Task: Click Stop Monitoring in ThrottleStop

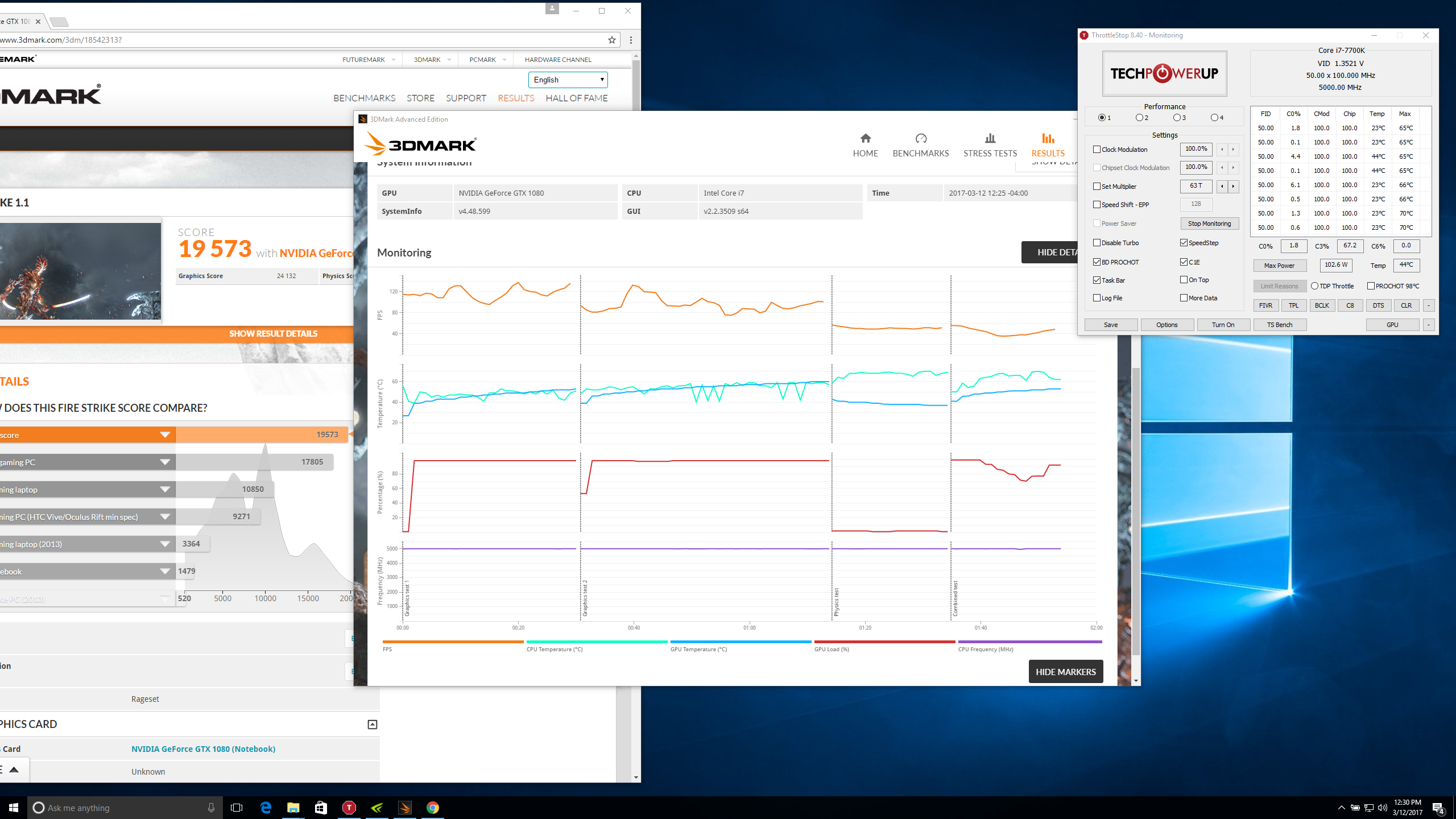Action: tap(1209, 224)
